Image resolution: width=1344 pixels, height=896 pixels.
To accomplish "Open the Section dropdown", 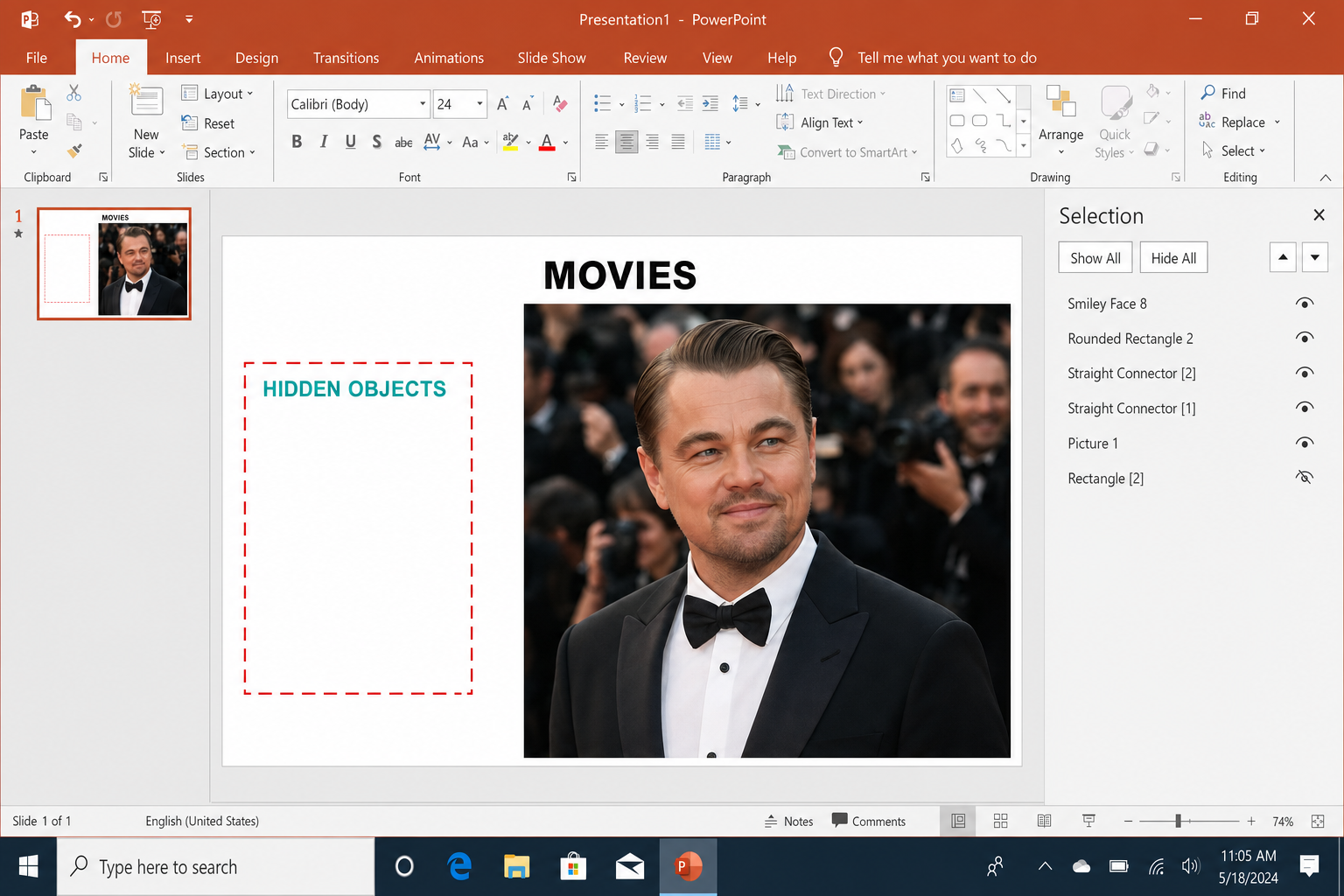I will point(219,152).
